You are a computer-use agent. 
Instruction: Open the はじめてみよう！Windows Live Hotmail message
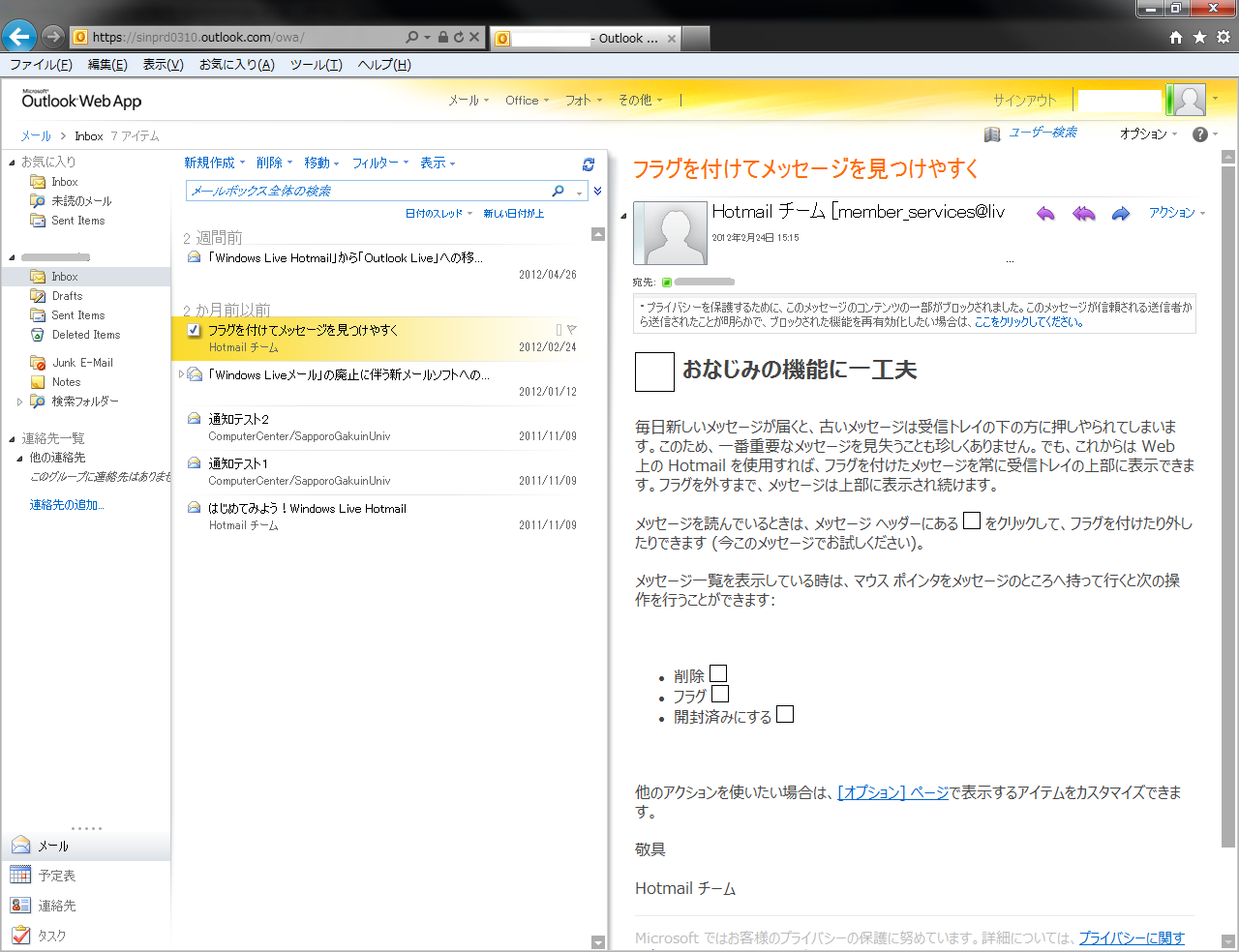click(384, 517)
